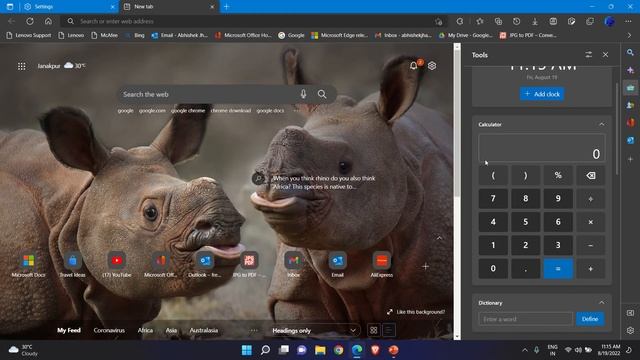Open the YouTube quick link tile
This screenshot has width=640, height=360.
point(117,264)
